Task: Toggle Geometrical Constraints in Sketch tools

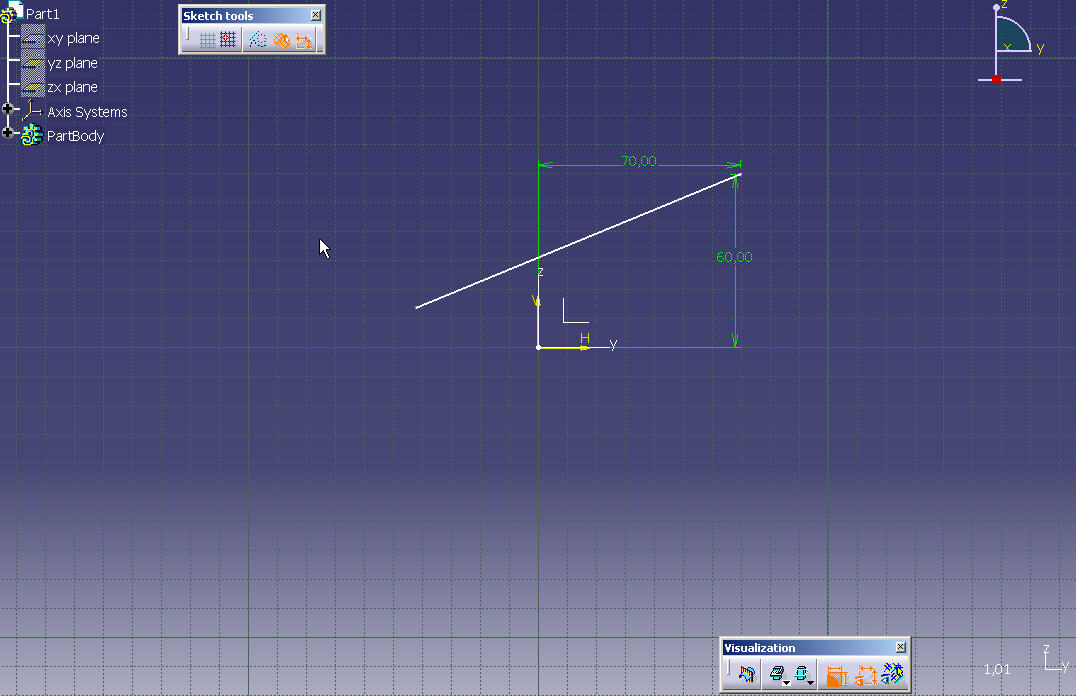Action: pos(281,40)
